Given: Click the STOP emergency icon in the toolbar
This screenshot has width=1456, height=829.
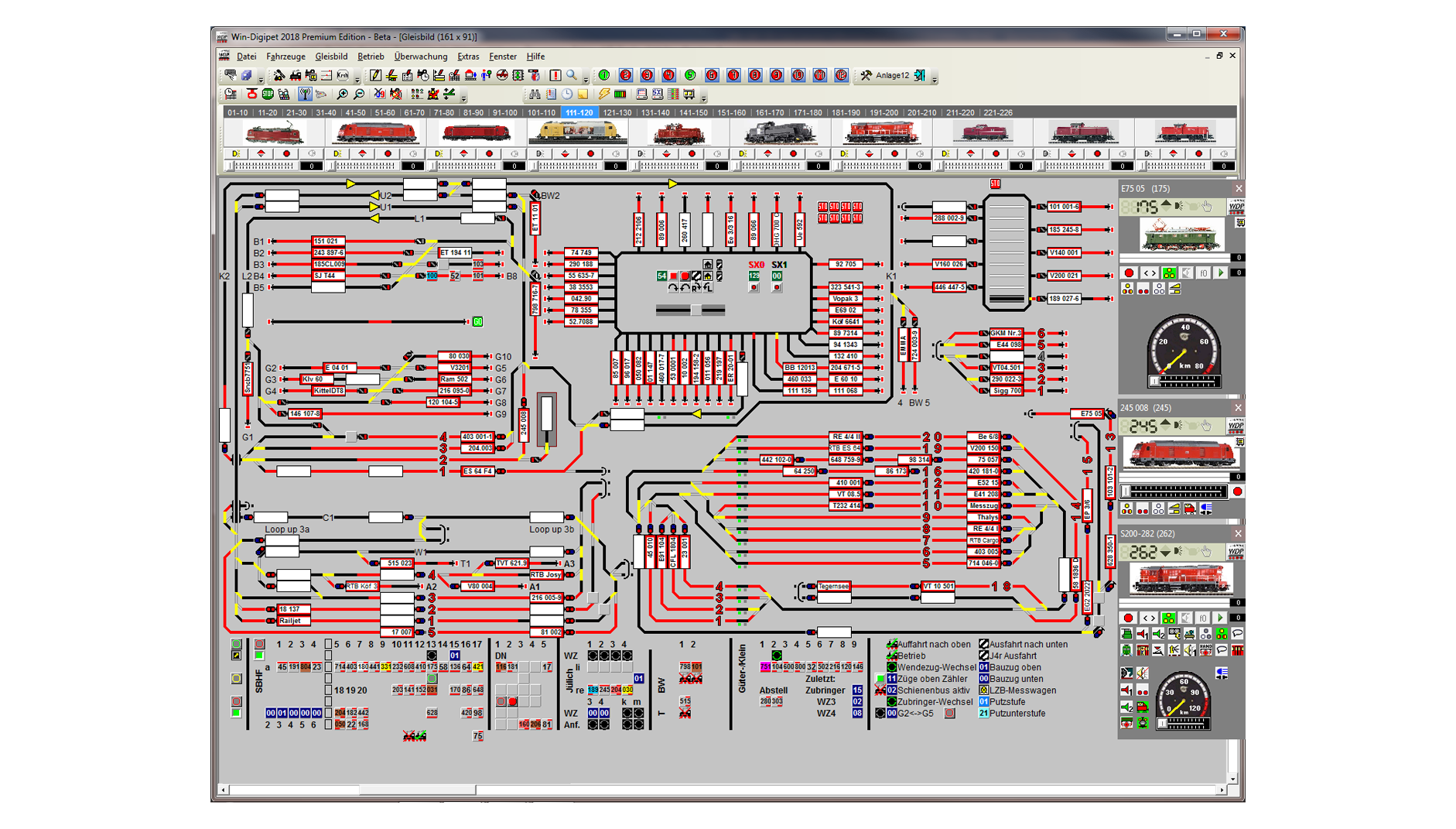Looking at the screenshot, I should click(x=268, y=94).
